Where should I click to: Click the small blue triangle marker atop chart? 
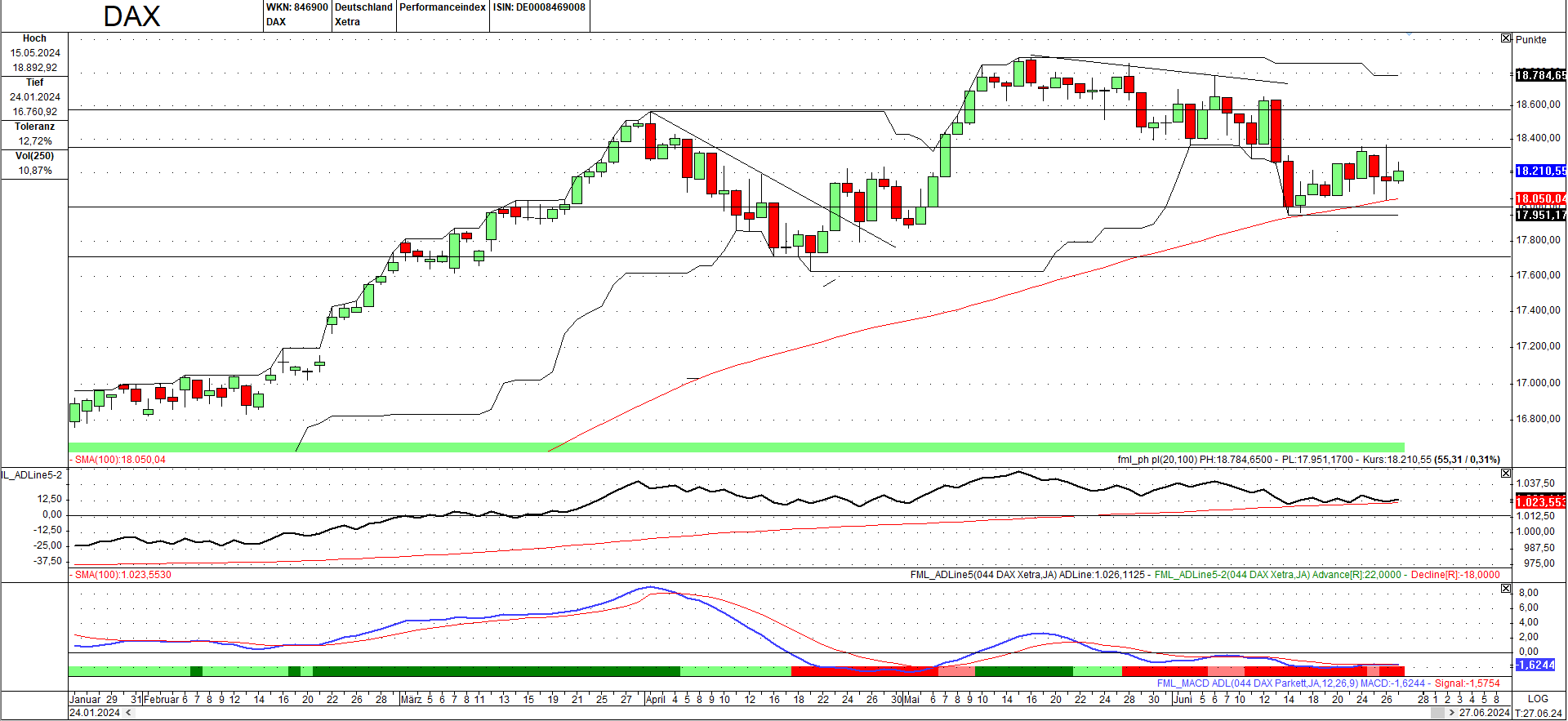coord(1409,34)
